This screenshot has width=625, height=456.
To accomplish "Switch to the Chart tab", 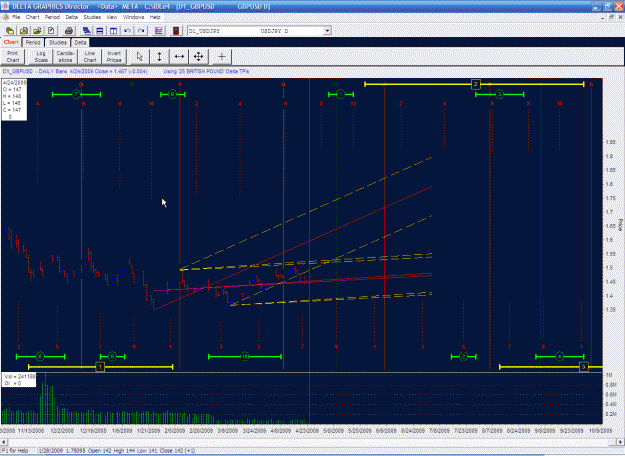I will pos(11,42).
